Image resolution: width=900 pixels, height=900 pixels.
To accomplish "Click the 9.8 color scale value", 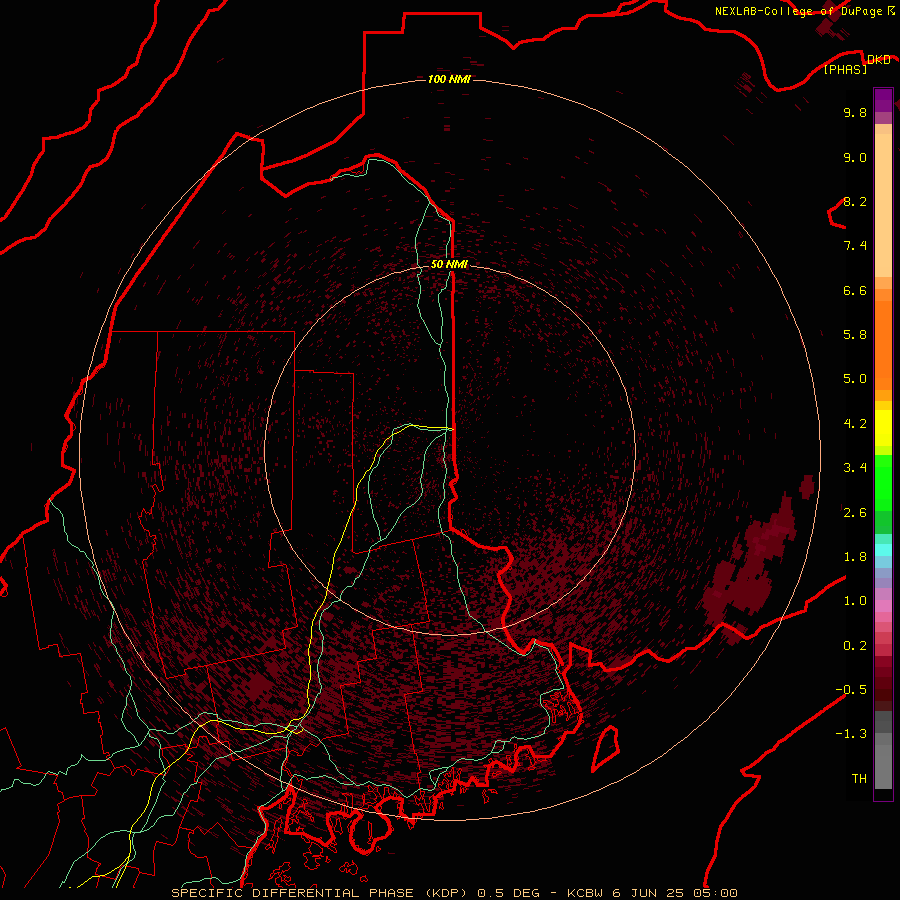I will [855, 112].
